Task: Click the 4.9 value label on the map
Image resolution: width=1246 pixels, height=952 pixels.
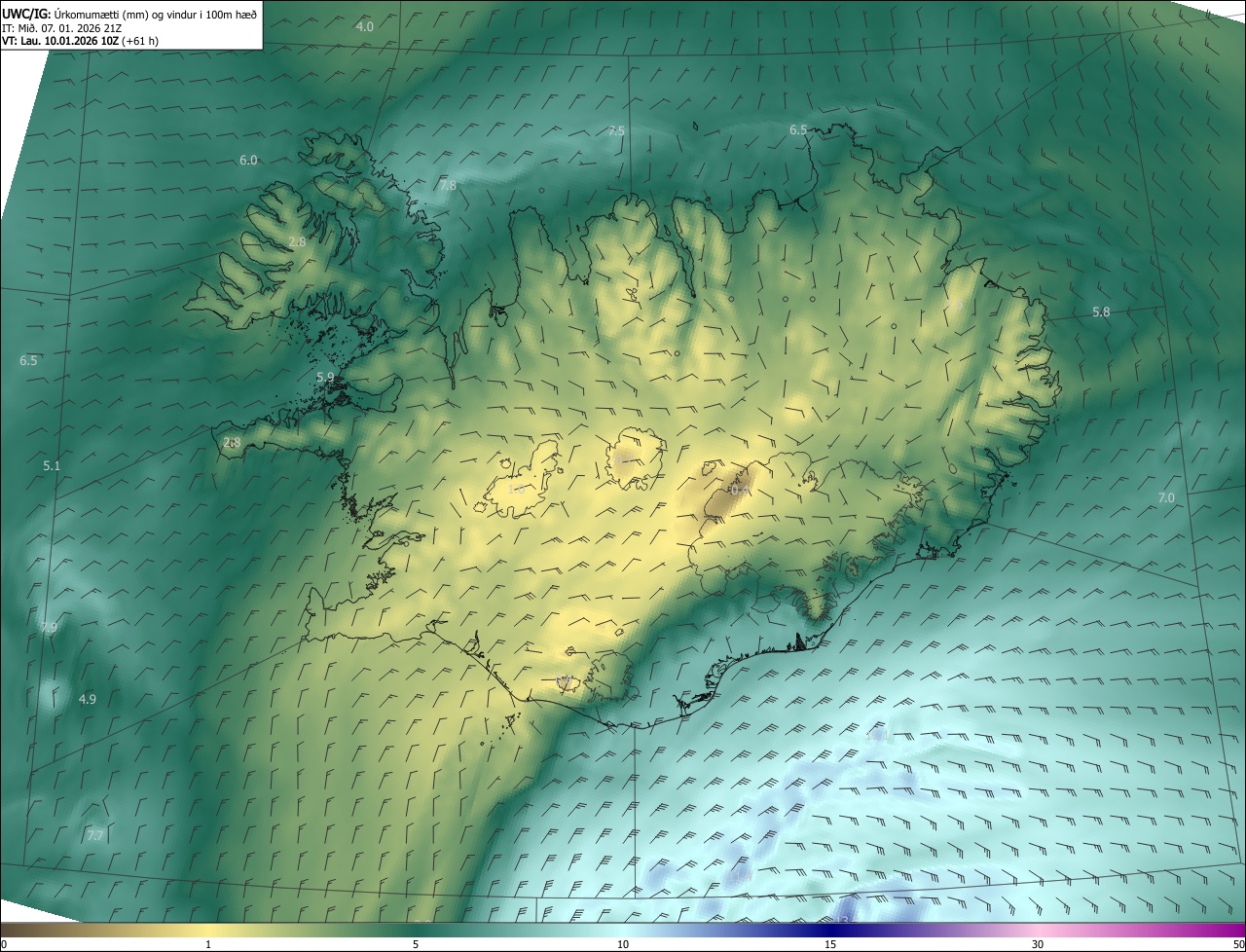Action: pos(88,700)
